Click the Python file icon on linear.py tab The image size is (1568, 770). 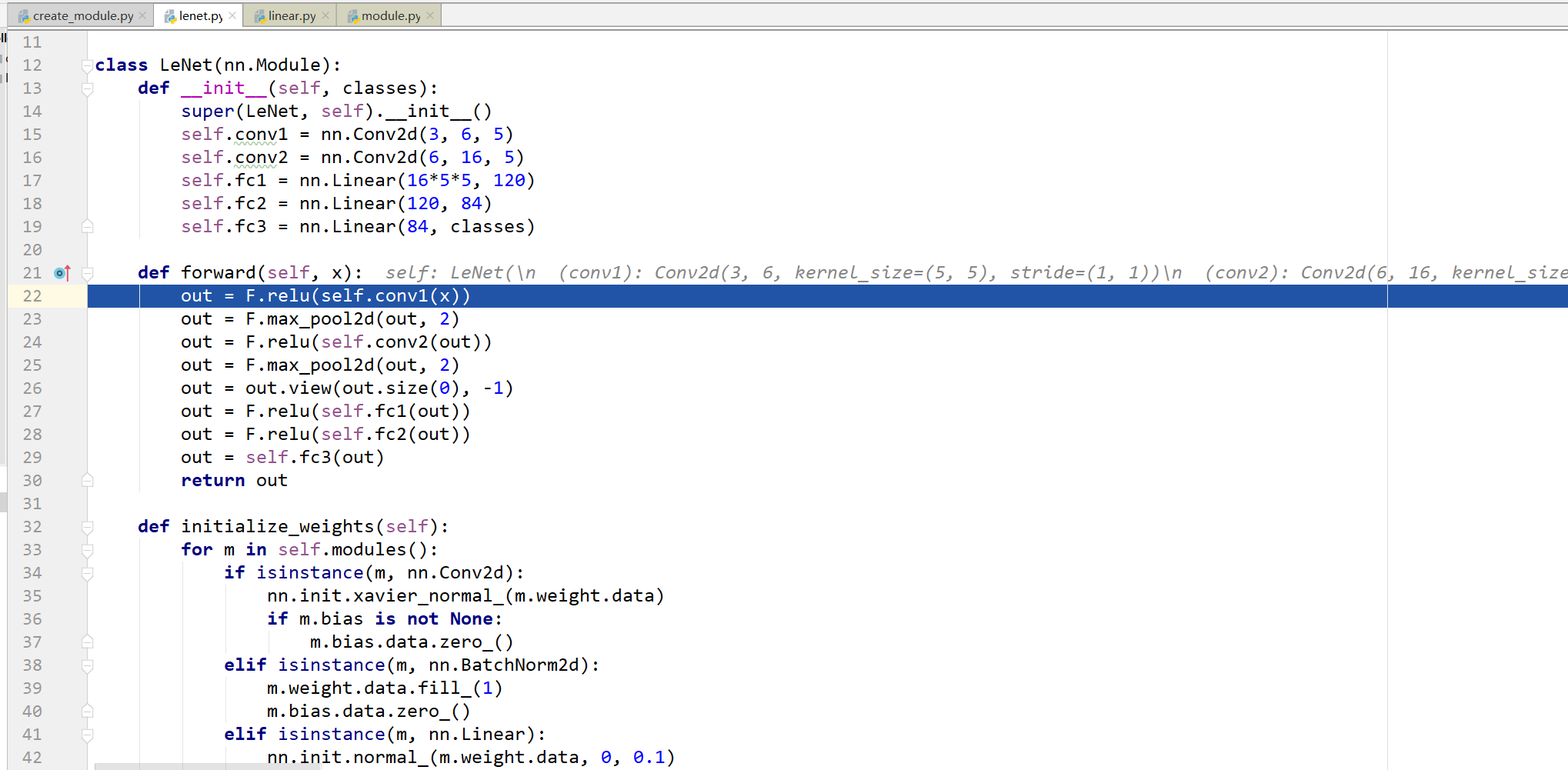[260, 16]
